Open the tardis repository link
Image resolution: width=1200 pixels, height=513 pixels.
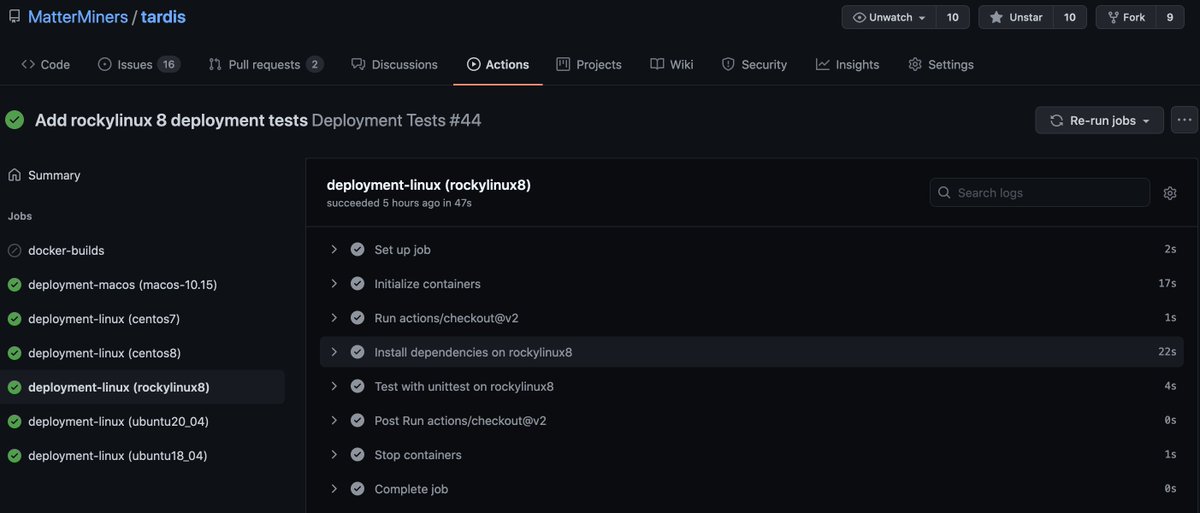pos(164,17)
